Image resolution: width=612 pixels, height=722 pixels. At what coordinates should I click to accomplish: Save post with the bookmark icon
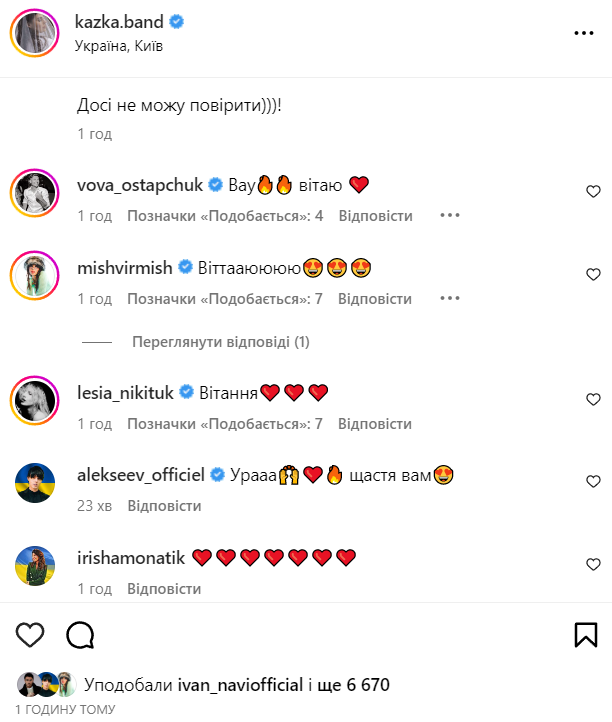pyautogui.click(x=586, y=635)
